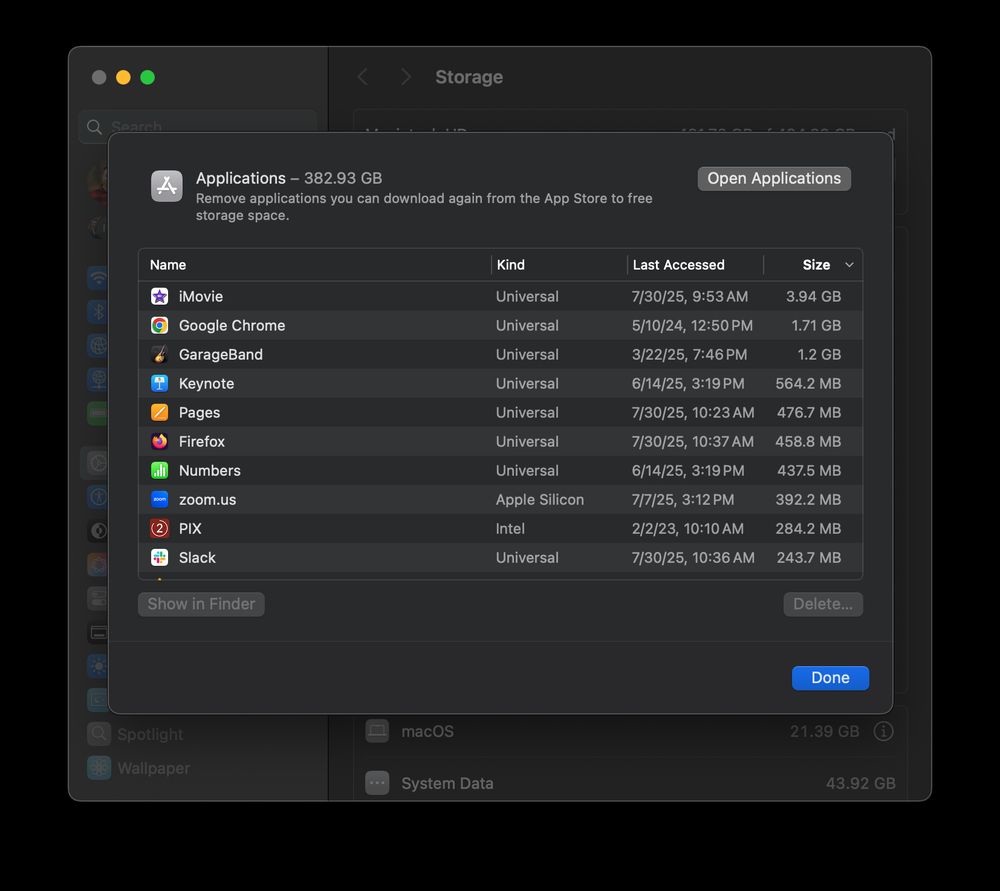
Task: Click the Show in Finder button
Action: (x=202, y=604)
